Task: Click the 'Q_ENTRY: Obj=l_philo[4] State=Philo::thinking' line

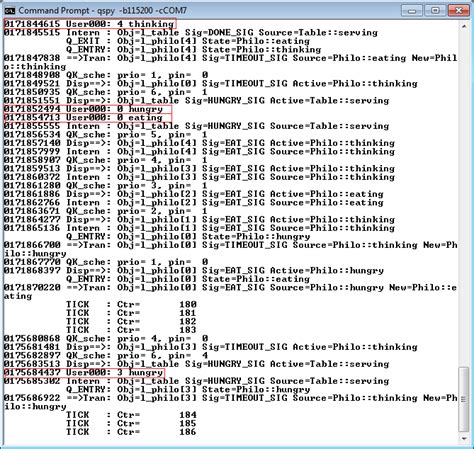Action: 193,50
